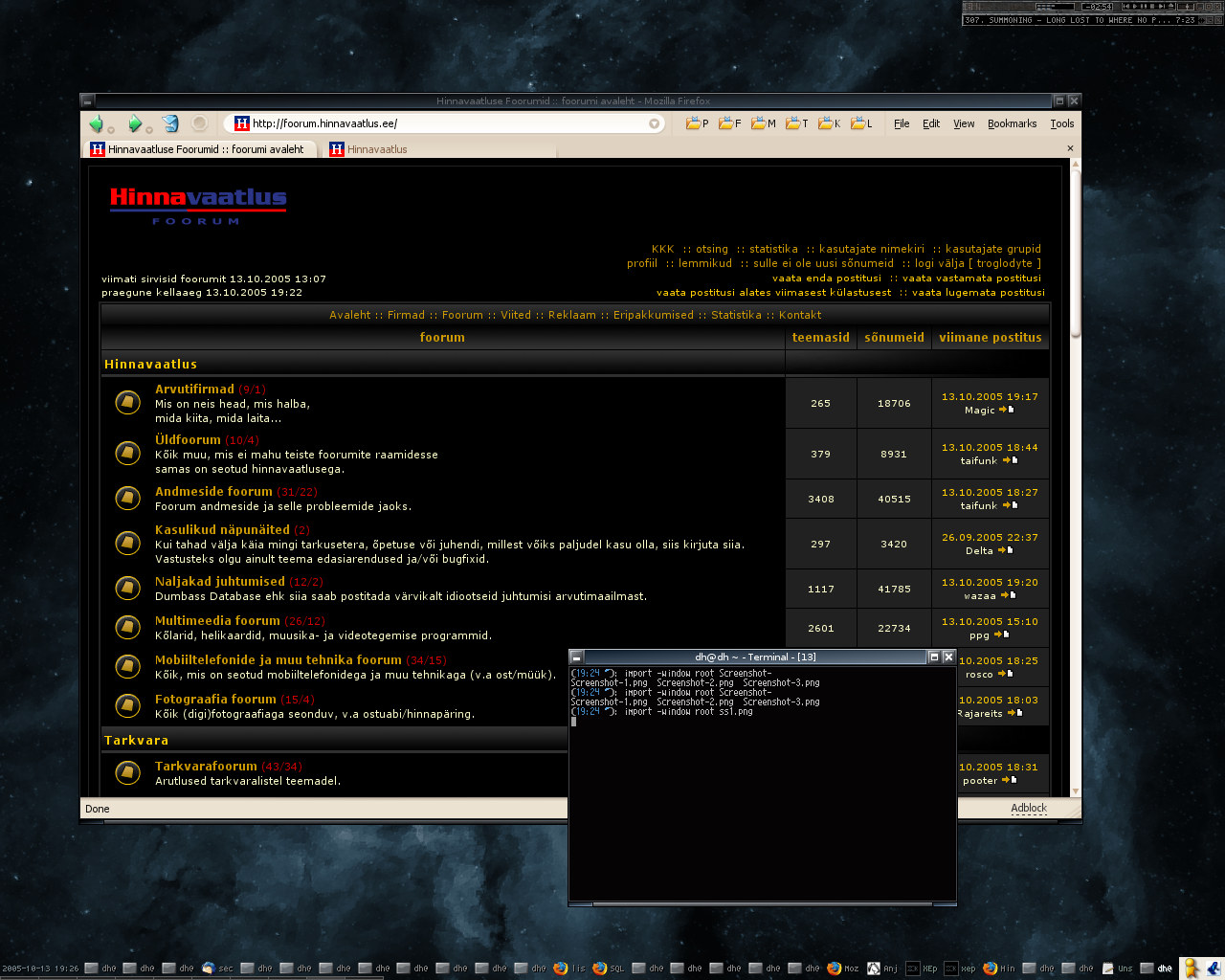Expand the URL bar history dropdown
This screenshot has height=980, width=1225.
(655, 123)
